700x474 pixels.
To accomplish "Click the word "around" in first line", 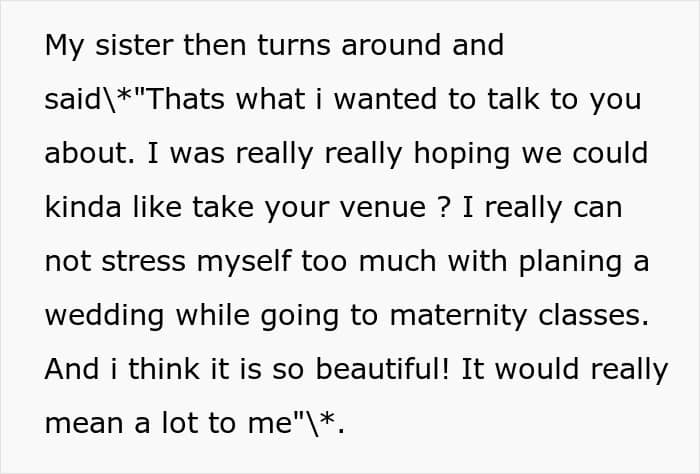I will pos(391,45).
